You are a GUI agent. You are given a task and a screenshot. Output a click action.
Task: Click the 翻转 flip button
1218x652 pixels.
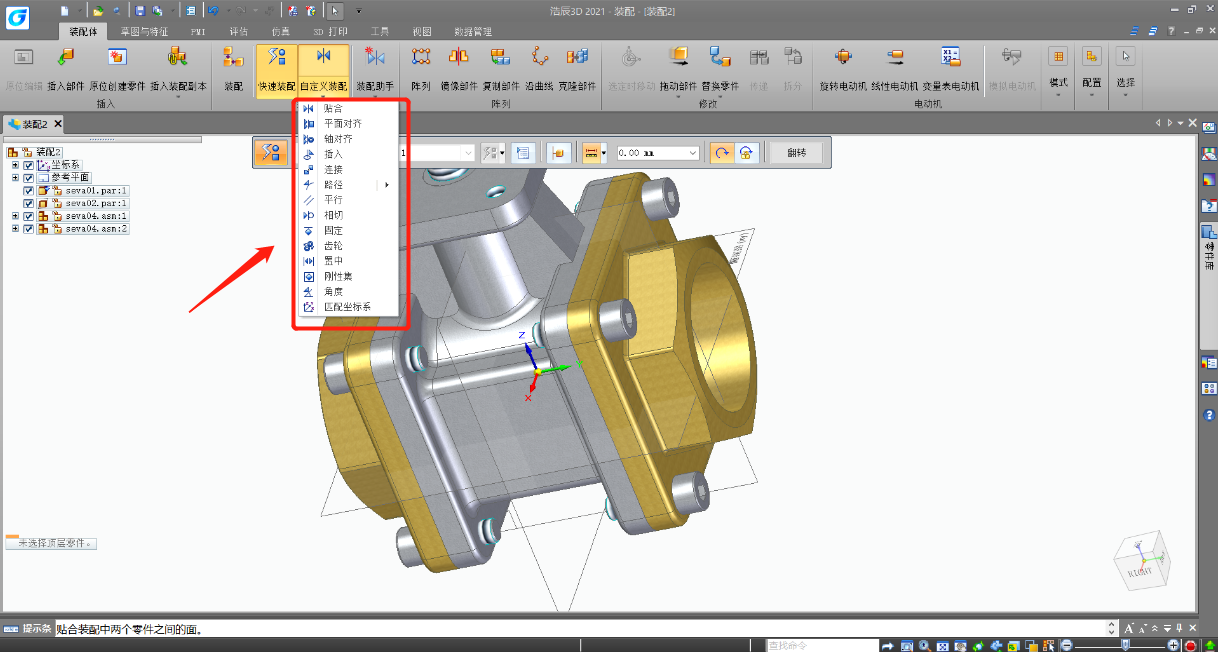pos(796,153)
